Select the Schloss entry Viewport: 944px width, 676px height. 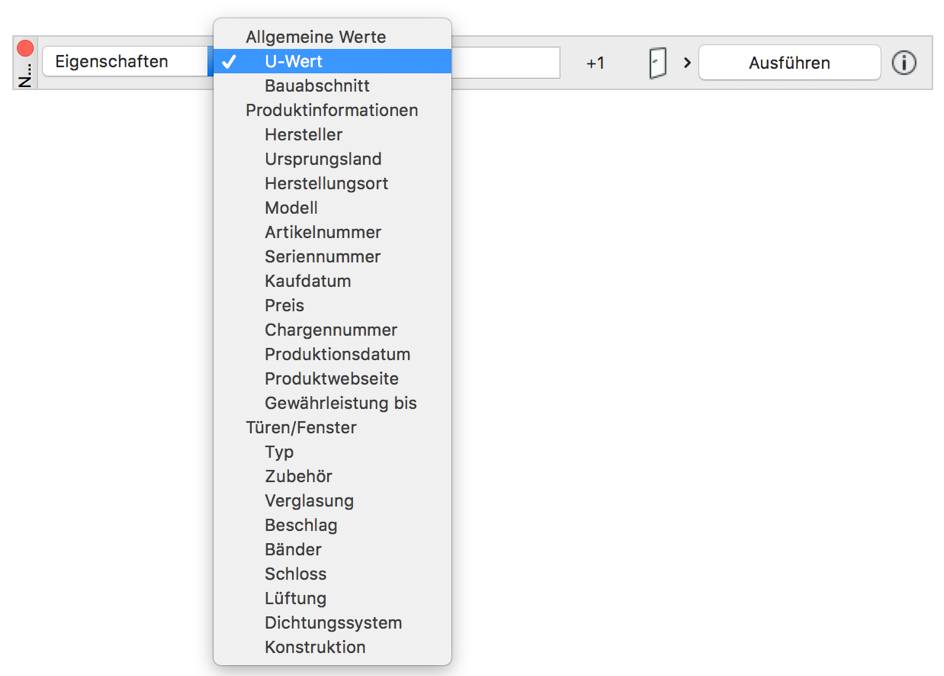click(332, 574)
